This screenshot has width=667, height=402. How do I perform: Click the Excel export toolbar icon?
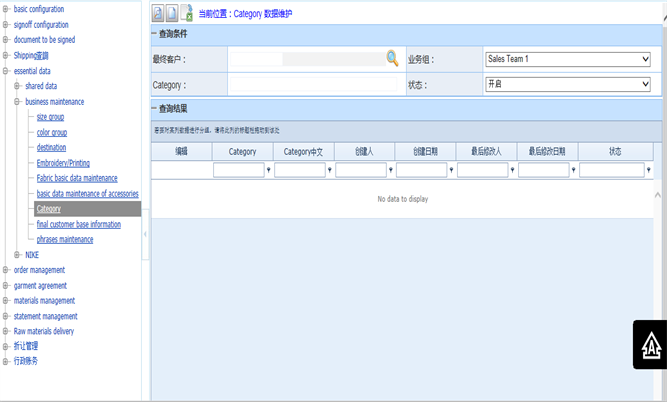[187, 13]
